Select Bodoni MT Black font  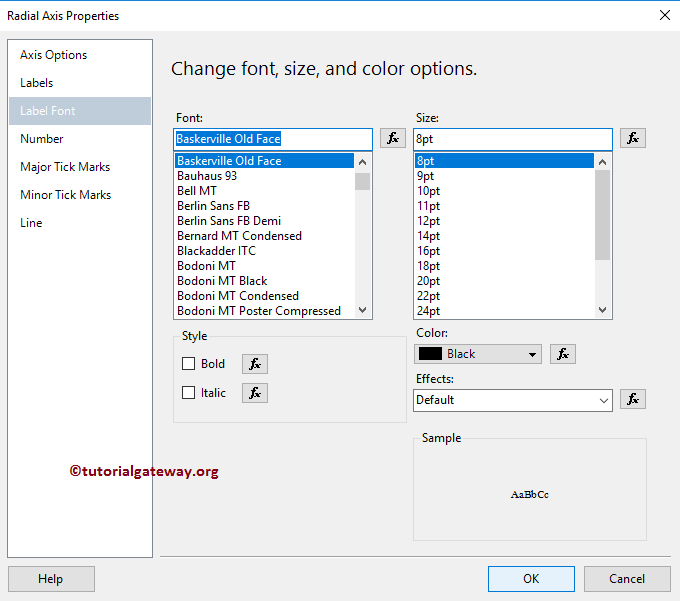tap(265, 281)
